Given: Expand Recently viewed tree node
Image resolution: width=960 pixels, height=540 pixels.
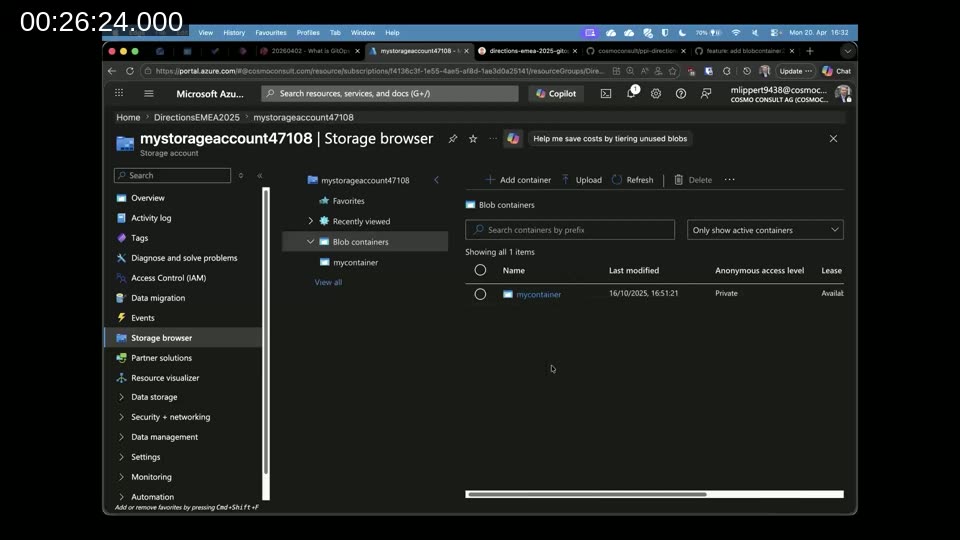Looking at the screenshot, I should tap(310, 221).
